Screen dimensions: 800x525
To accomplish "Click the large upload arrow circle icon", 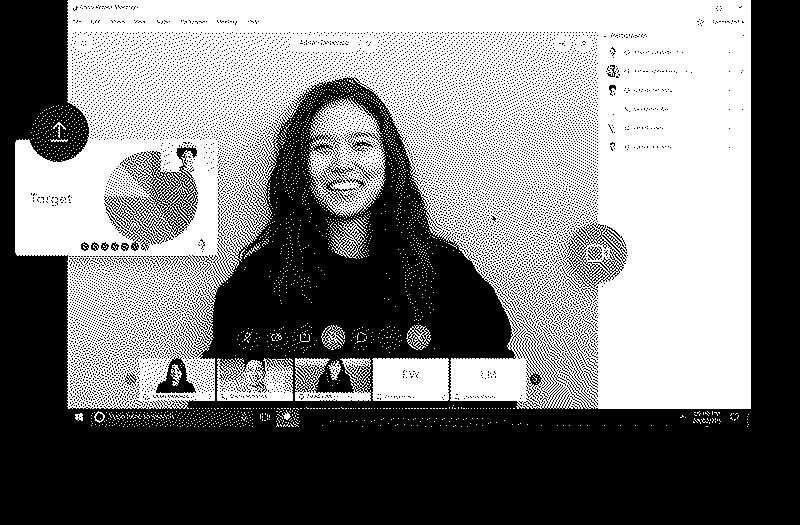I will click(59, 131).
